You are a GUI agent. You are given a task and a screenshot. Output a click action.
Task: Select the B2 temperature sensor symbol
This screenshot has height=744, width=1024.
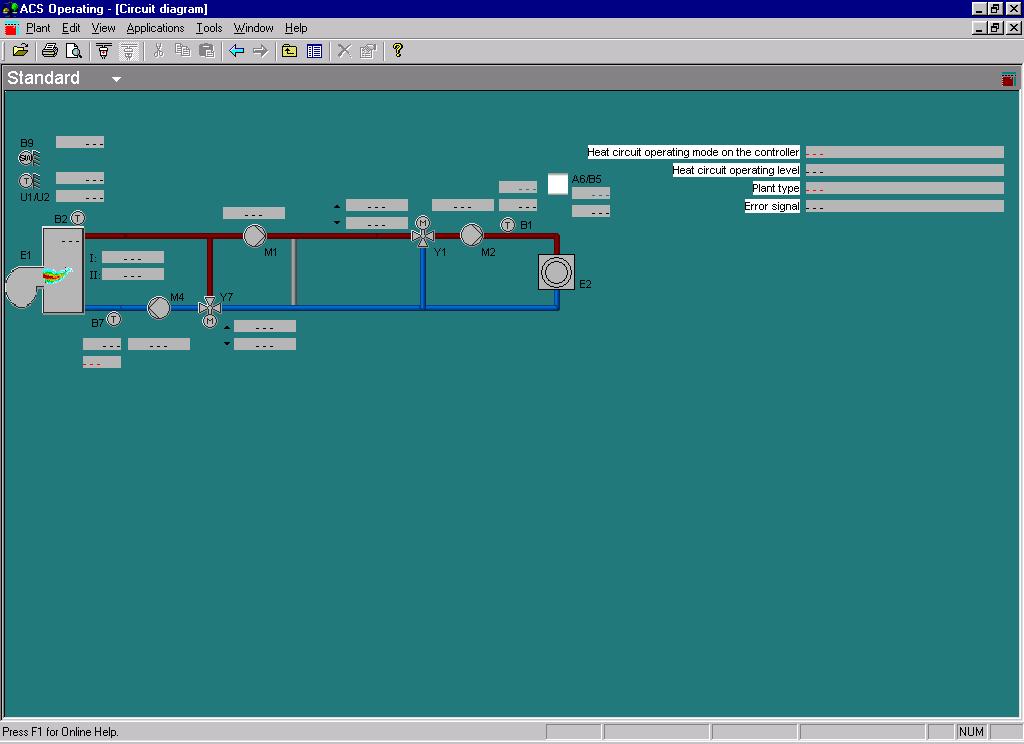coord(77,218)
